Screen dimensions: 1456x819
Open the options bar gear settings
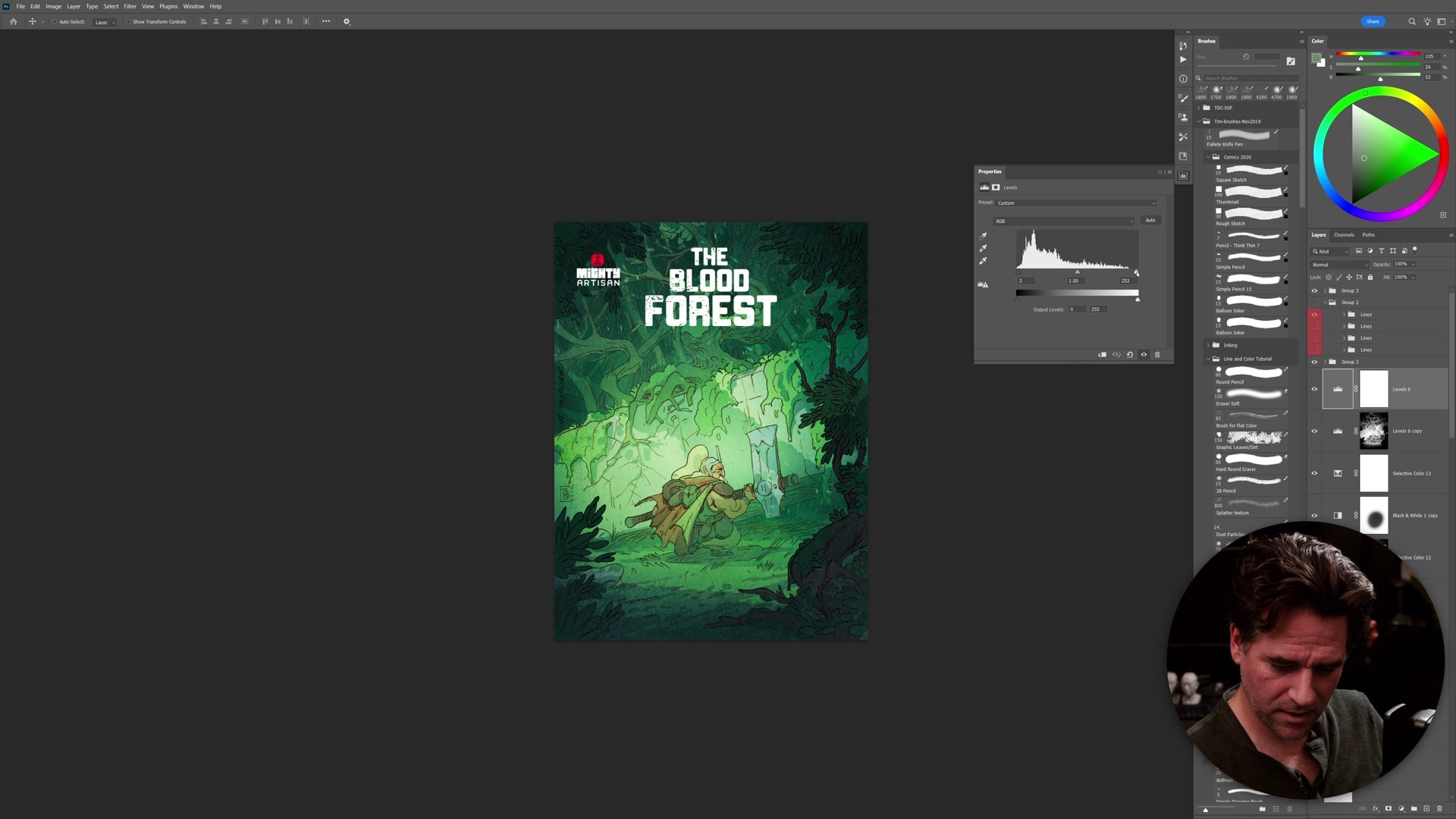tap(347, 21)
